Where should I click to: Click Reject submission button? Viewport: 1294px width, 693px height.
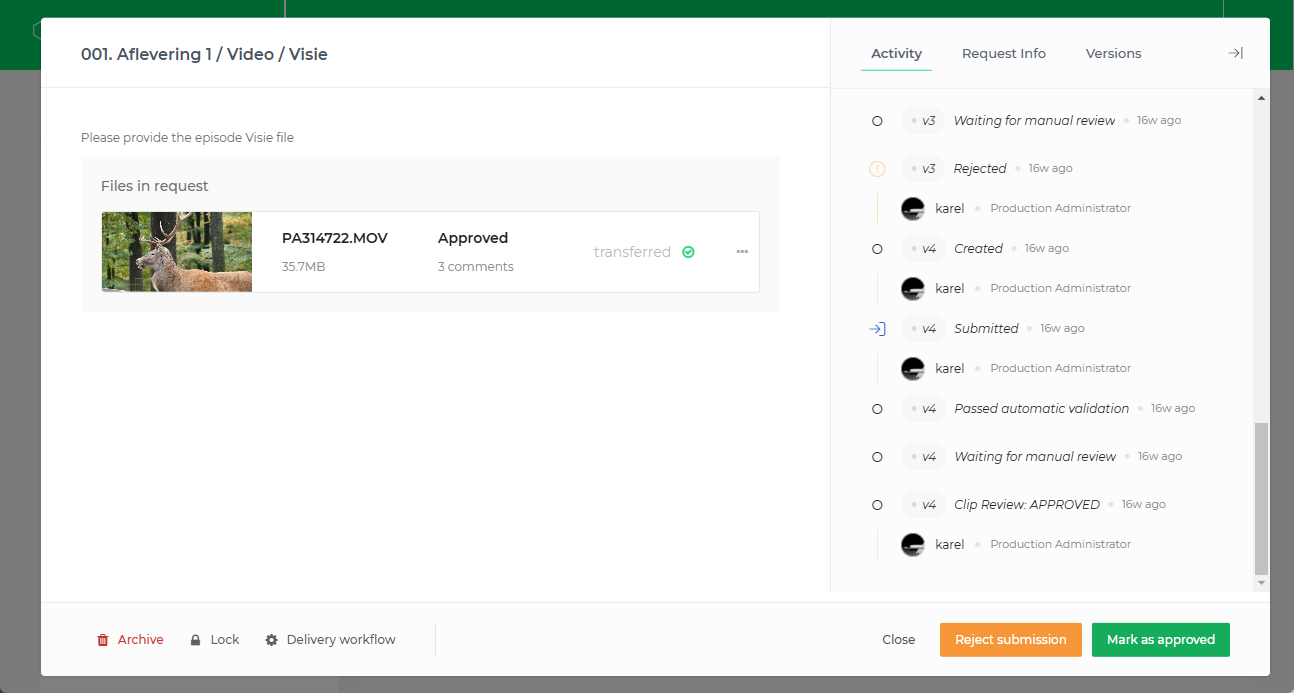tap(1011, 640)
